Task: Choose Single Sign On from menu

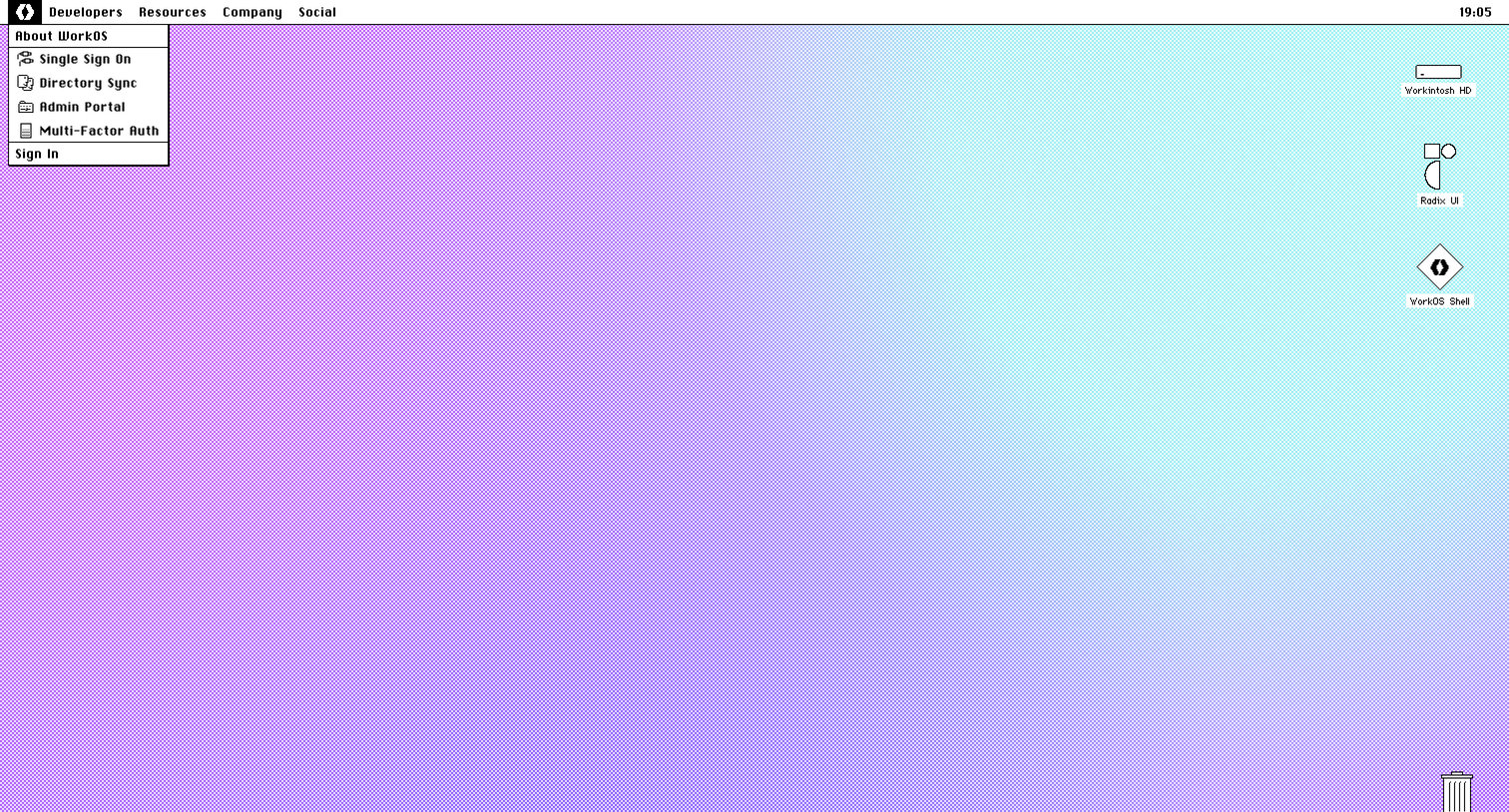Action: [89, 59]
